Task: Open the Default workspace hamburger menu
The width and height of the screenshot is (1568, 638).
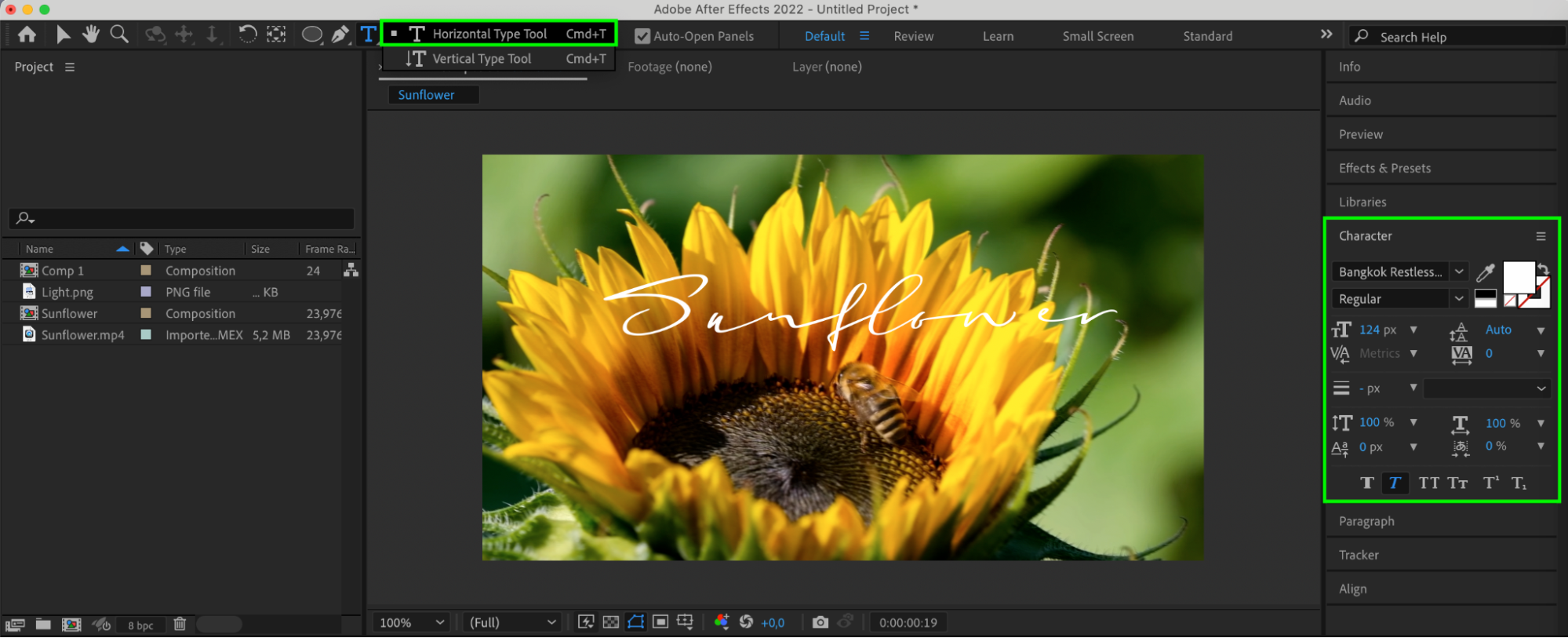Action: pos(864,36)
